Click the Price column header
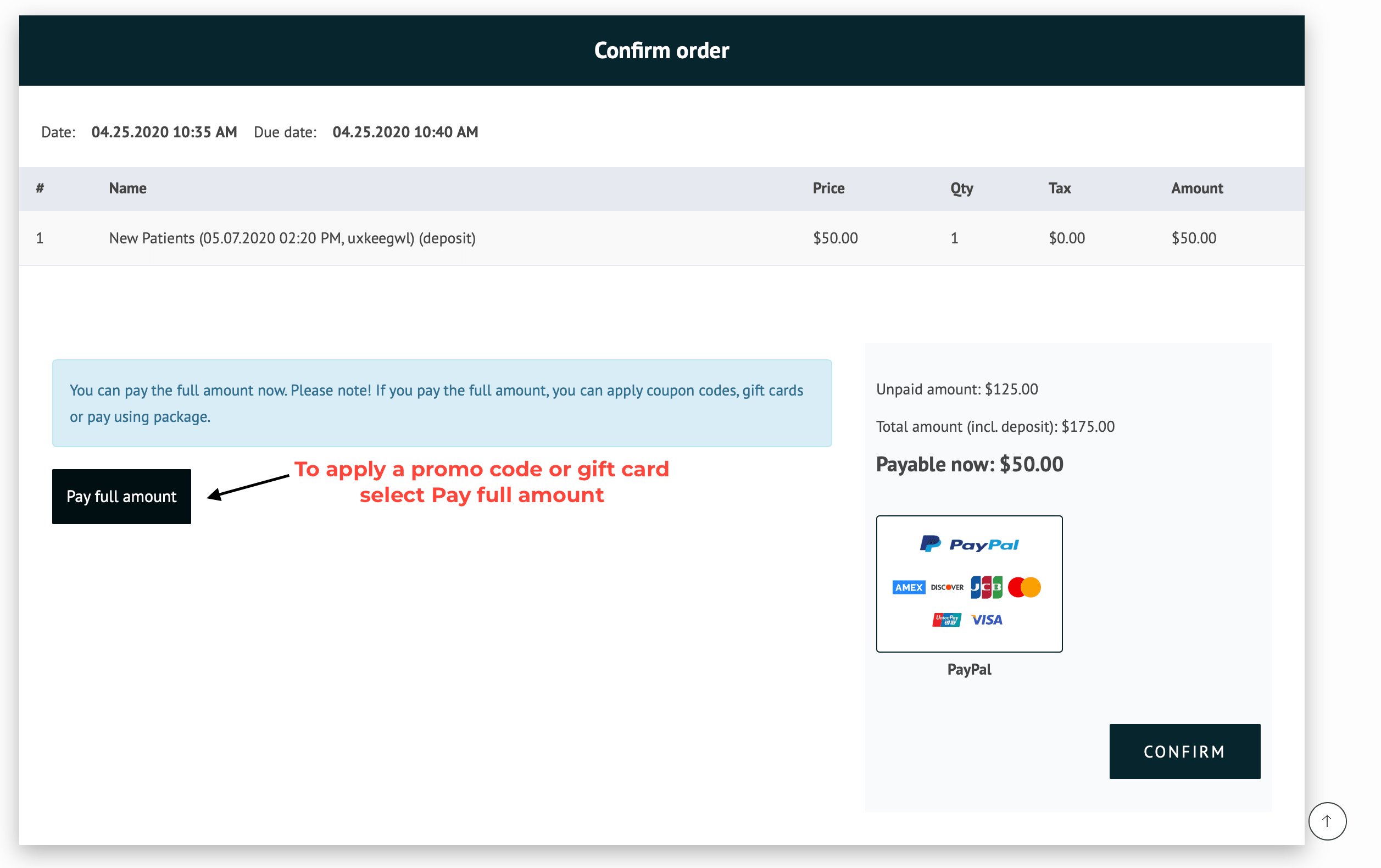 828,188
